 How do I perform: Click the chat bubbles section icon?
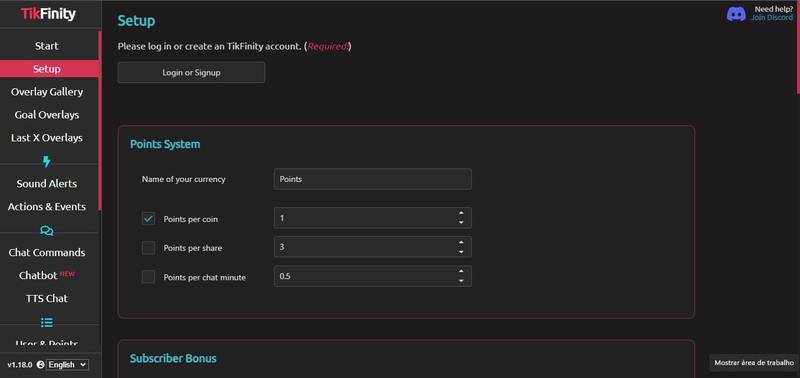[46, 231]
